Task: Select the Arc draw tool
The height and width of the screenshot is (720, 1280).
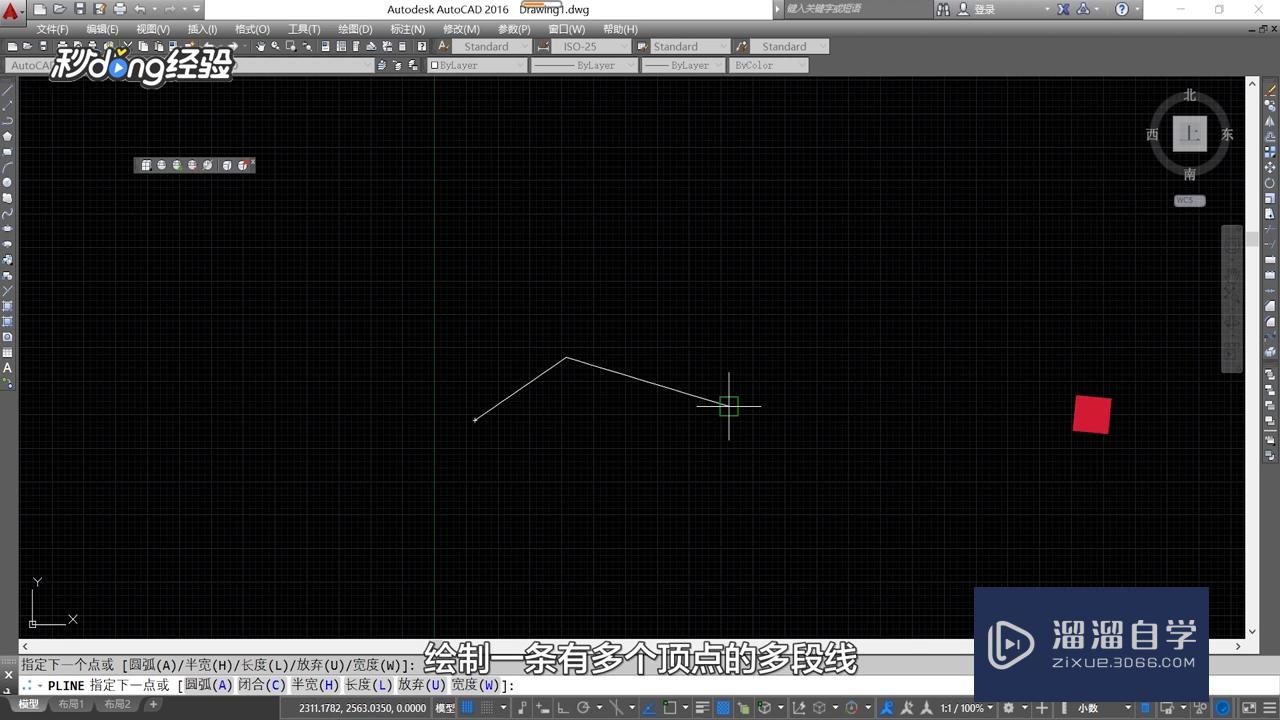Action: [8, 167]
